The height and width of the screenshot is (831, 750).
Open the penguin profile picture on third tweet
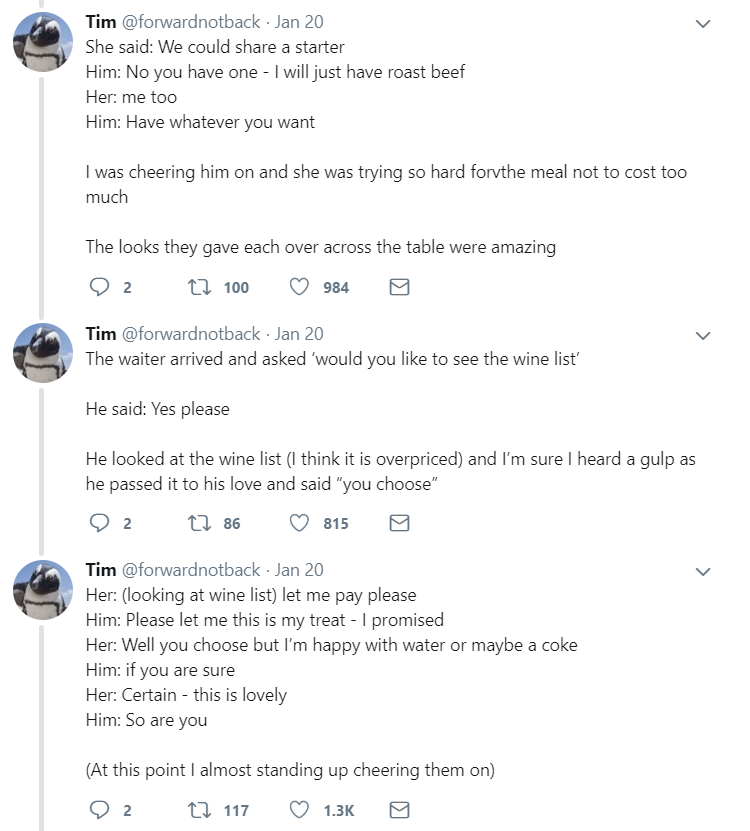[x=42, y=590]
